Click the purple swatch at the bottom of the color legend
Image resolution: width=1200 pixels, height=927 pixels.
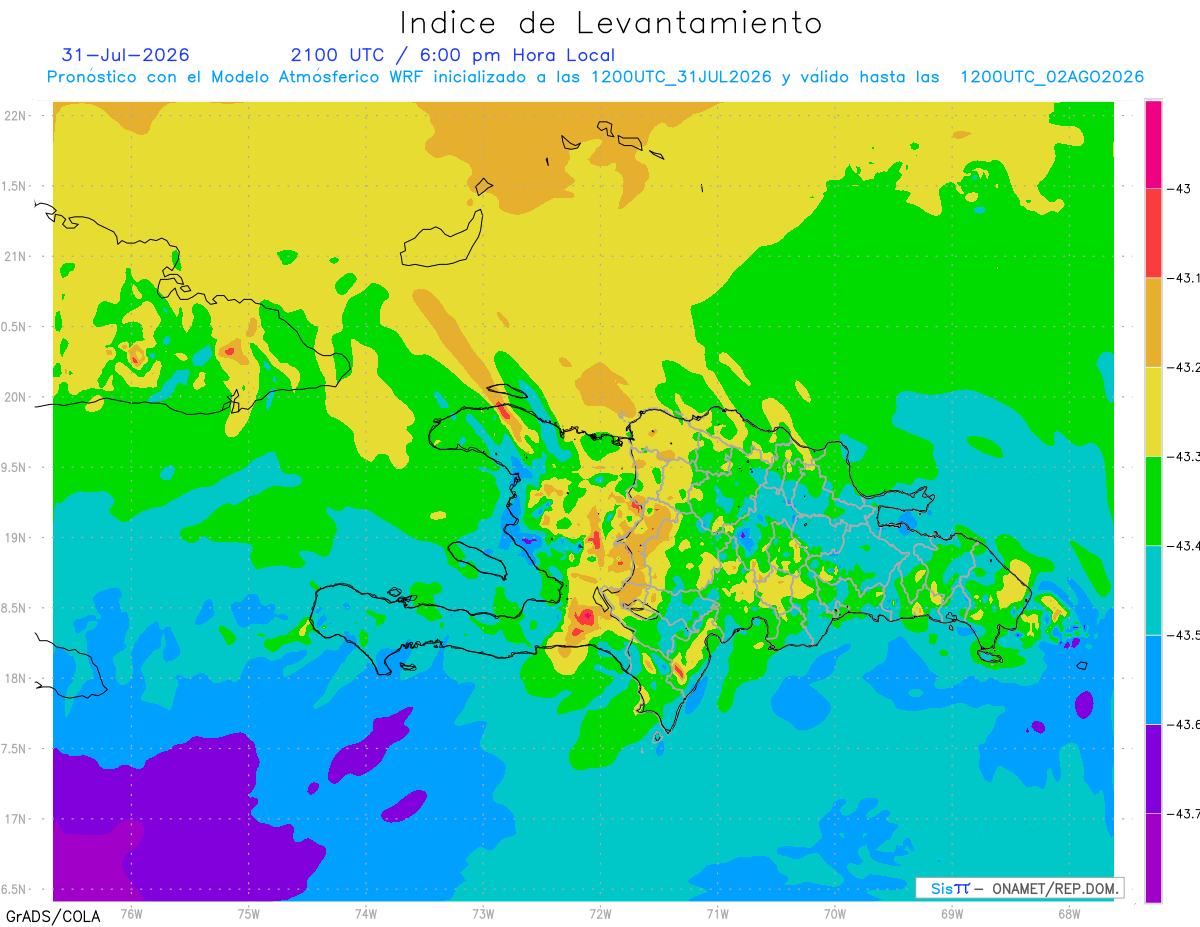pyautogui.click(x=1153, y=858)
